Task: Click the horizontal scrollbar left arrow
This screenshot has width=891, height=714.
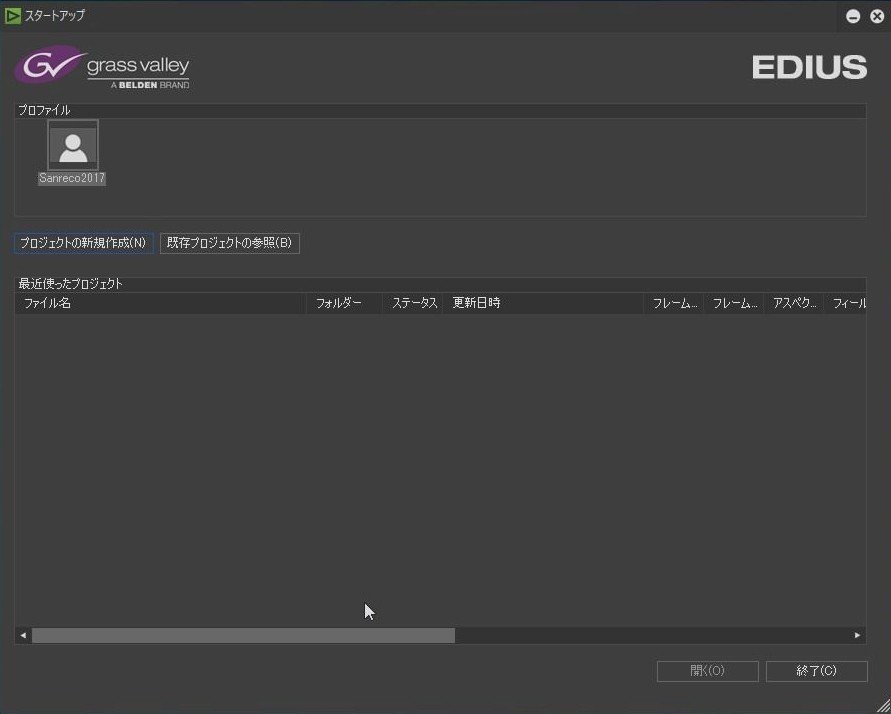Action: click(23, 635)
